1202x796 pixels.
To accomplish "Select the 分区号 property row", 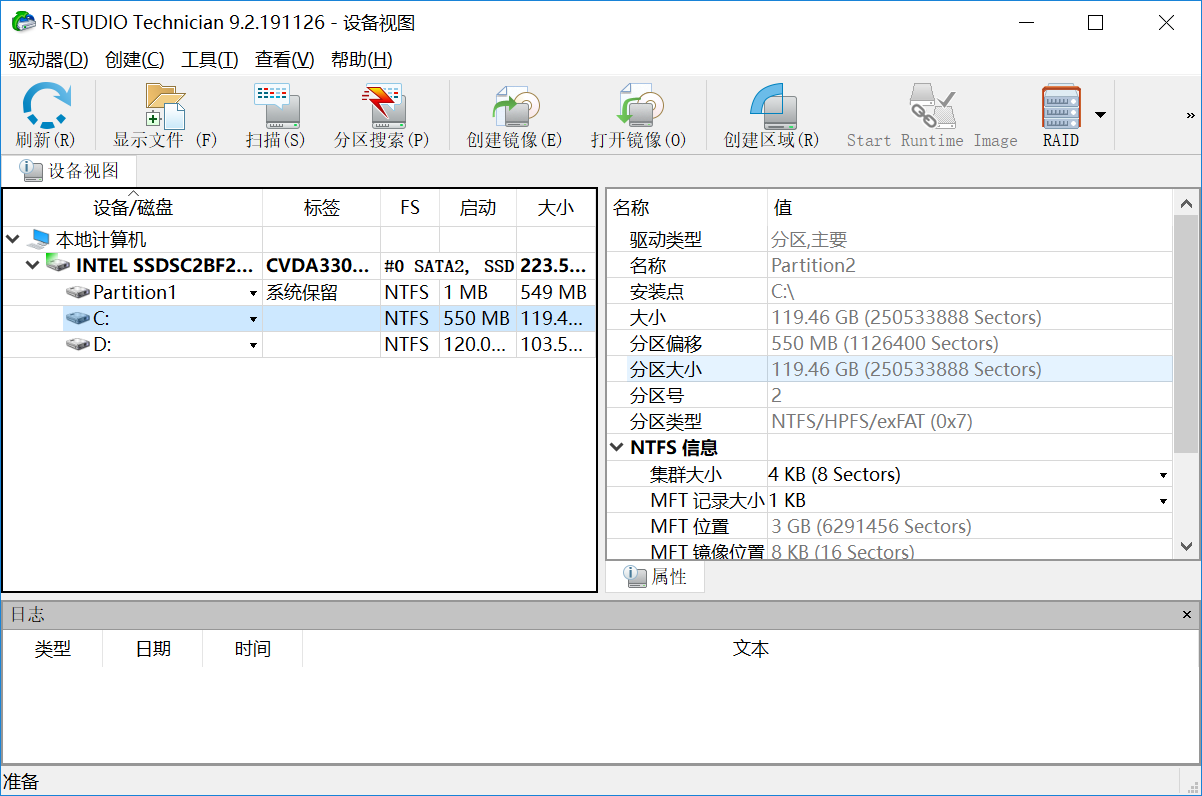I will coord(889,396).
